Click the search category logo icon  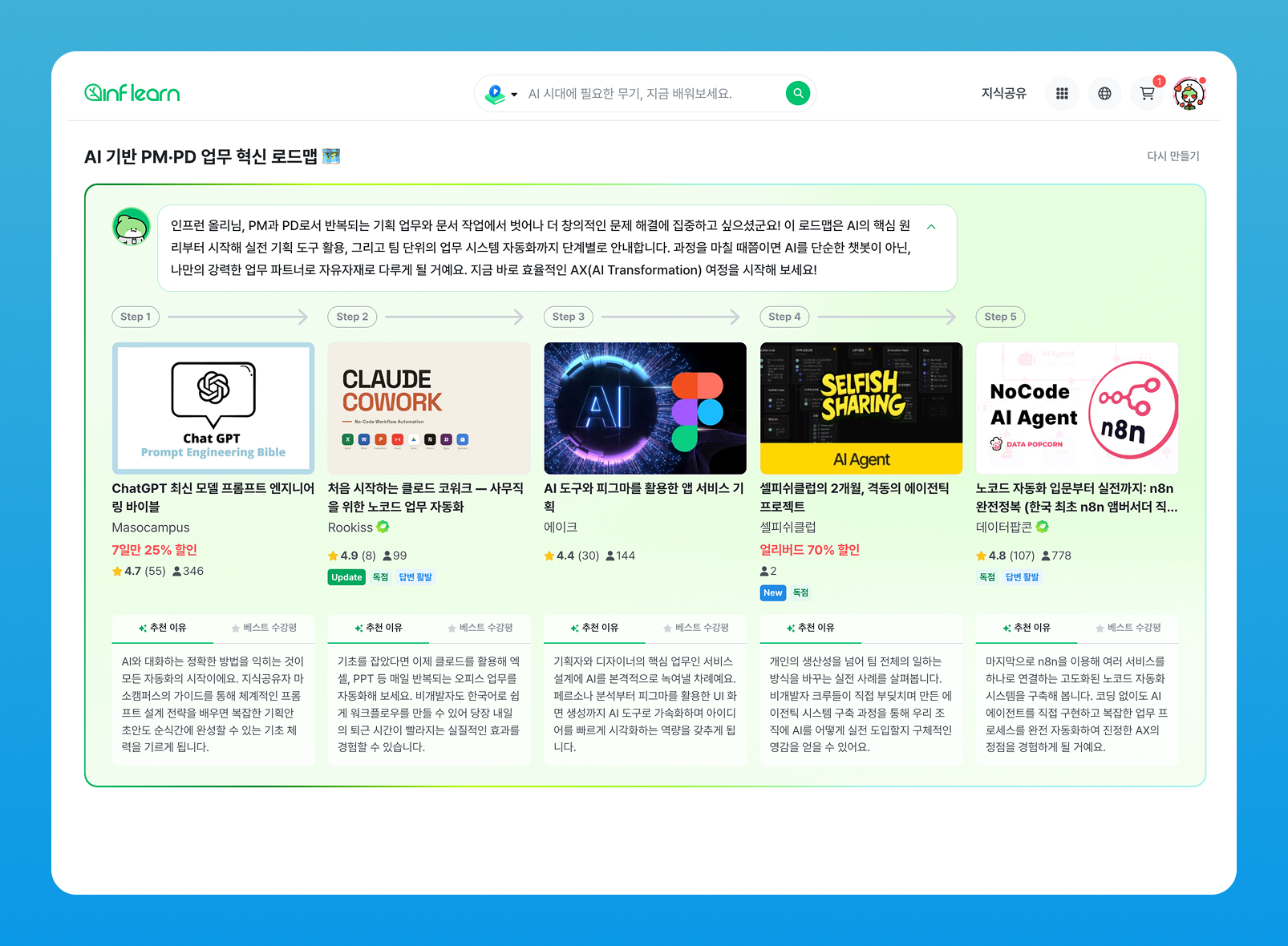(x=495, y=94)
